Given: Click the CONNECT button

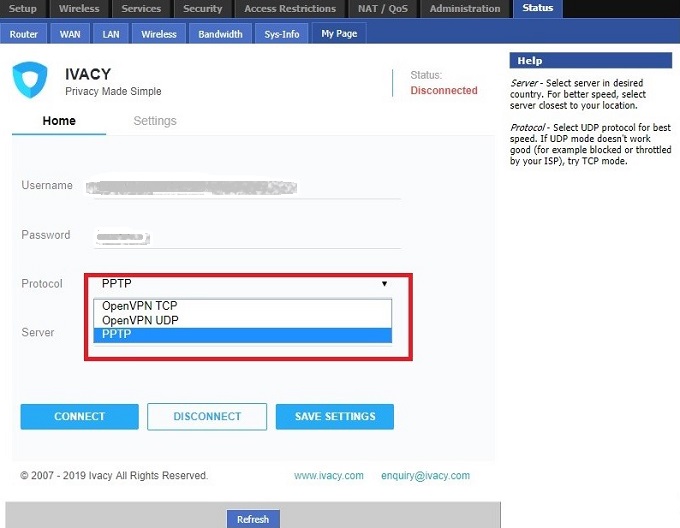Looking at the screenshot, I should pyautogui.click(x=79, y=417).
